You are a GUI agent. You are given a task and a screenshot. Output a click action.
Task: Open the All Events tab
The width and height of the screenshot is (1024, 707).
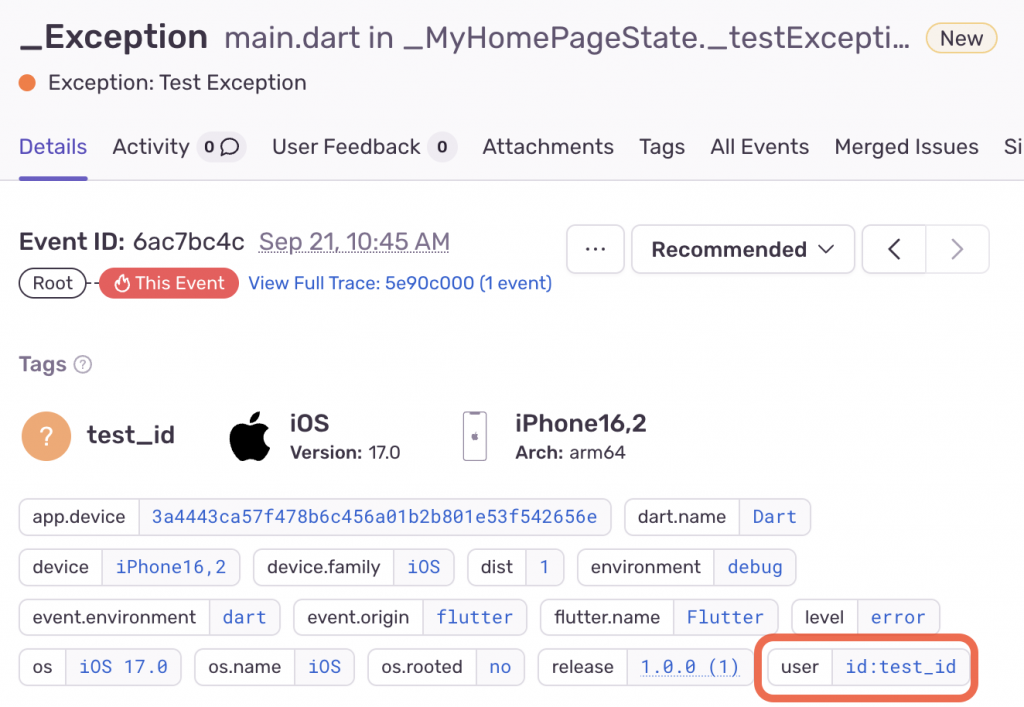(x=760, y=147)
